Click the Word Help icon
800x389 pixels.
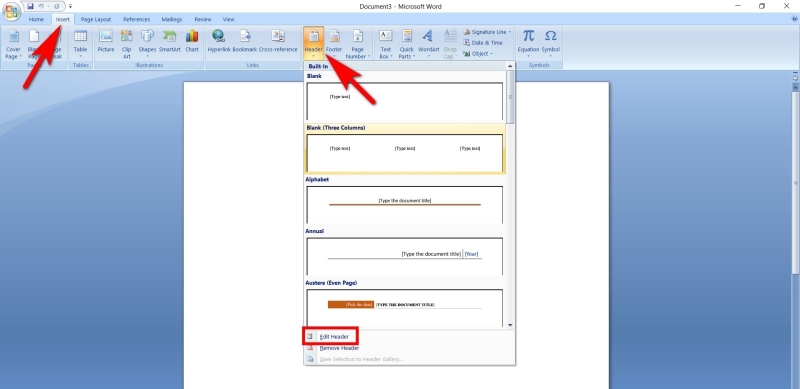pyautogui.click(x=795, y=19)
